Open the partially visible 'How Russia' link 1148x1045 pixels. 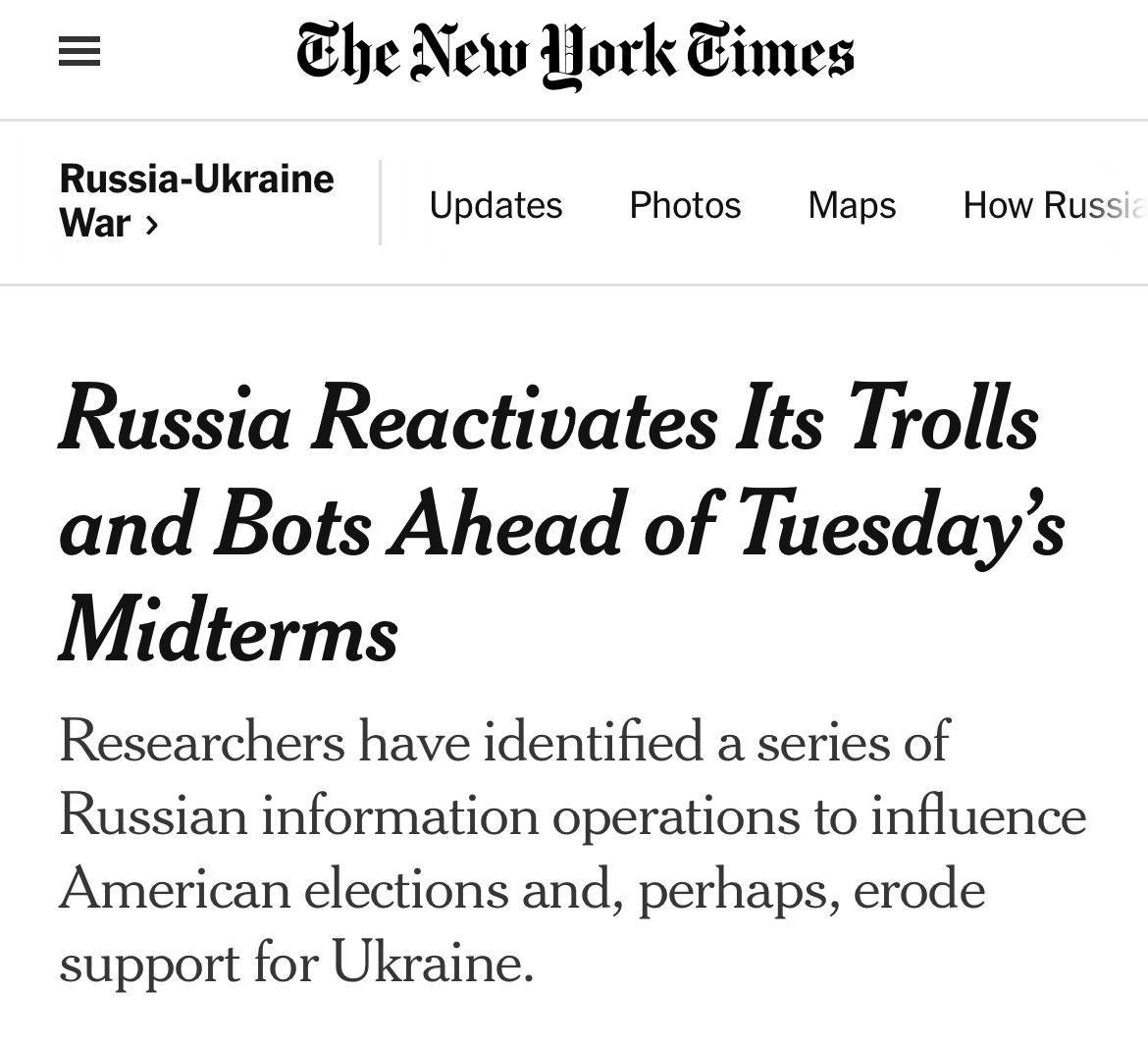[1053, 205]
